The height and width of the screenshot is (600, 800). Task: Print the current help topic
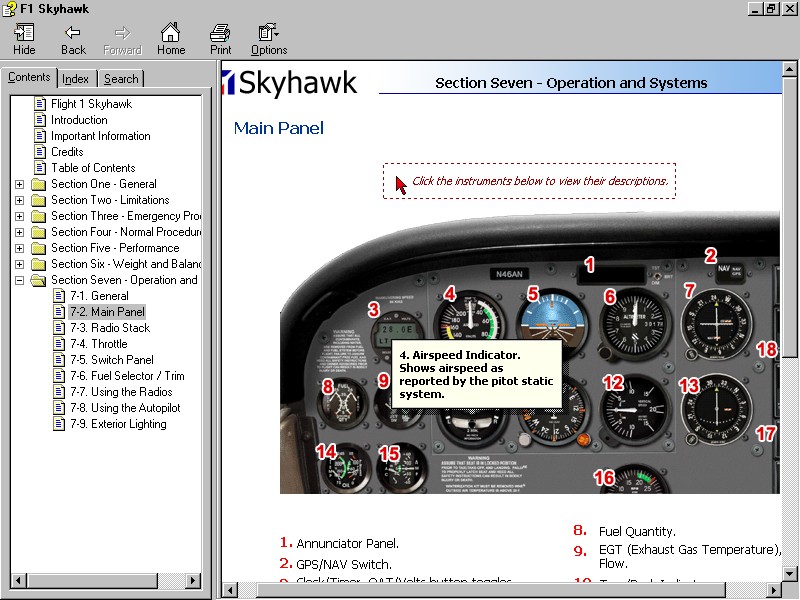(220, 39)
